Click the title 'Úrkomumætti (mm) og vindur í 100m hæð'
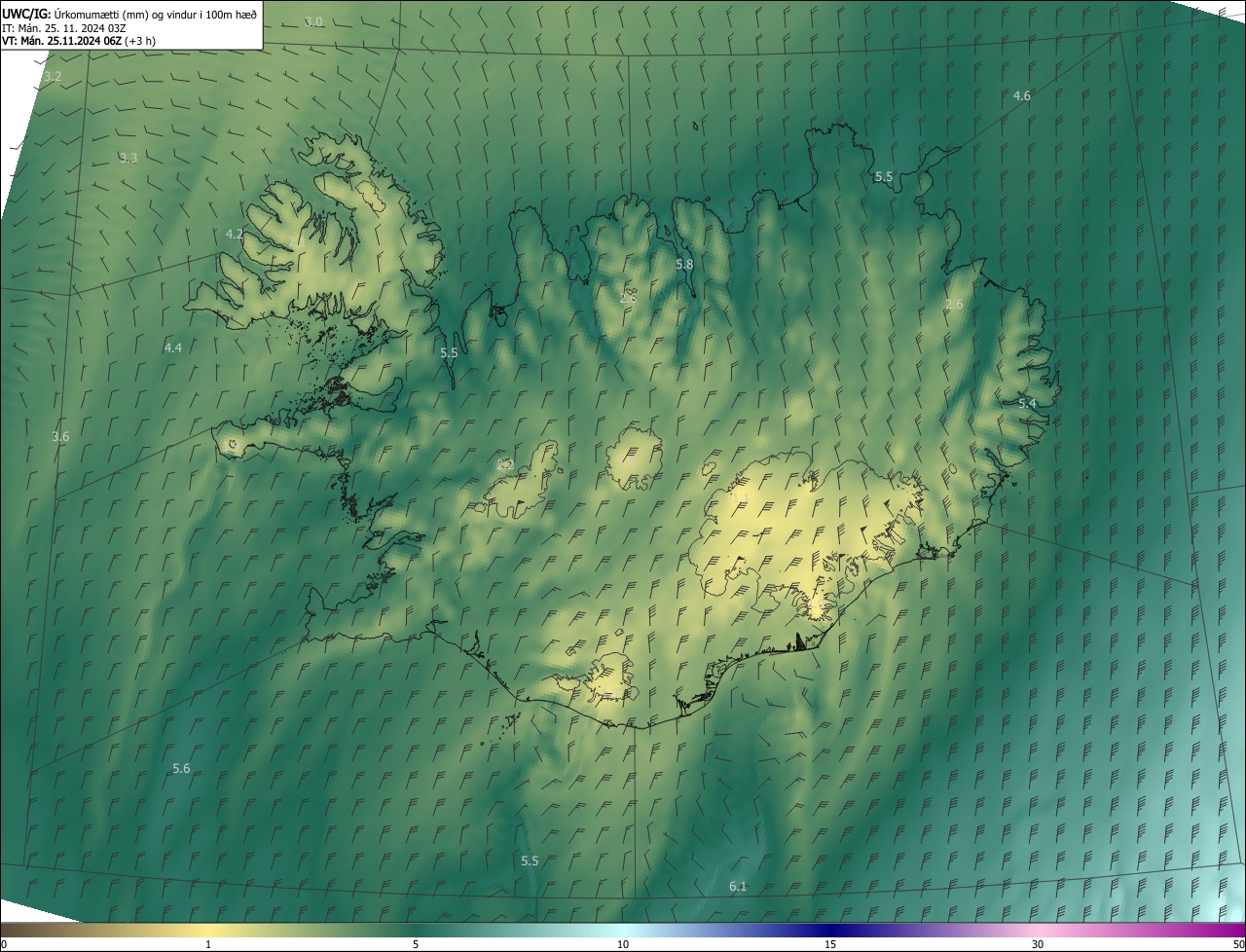Viewport: 1246px width, 952px height. click(156, 14)
